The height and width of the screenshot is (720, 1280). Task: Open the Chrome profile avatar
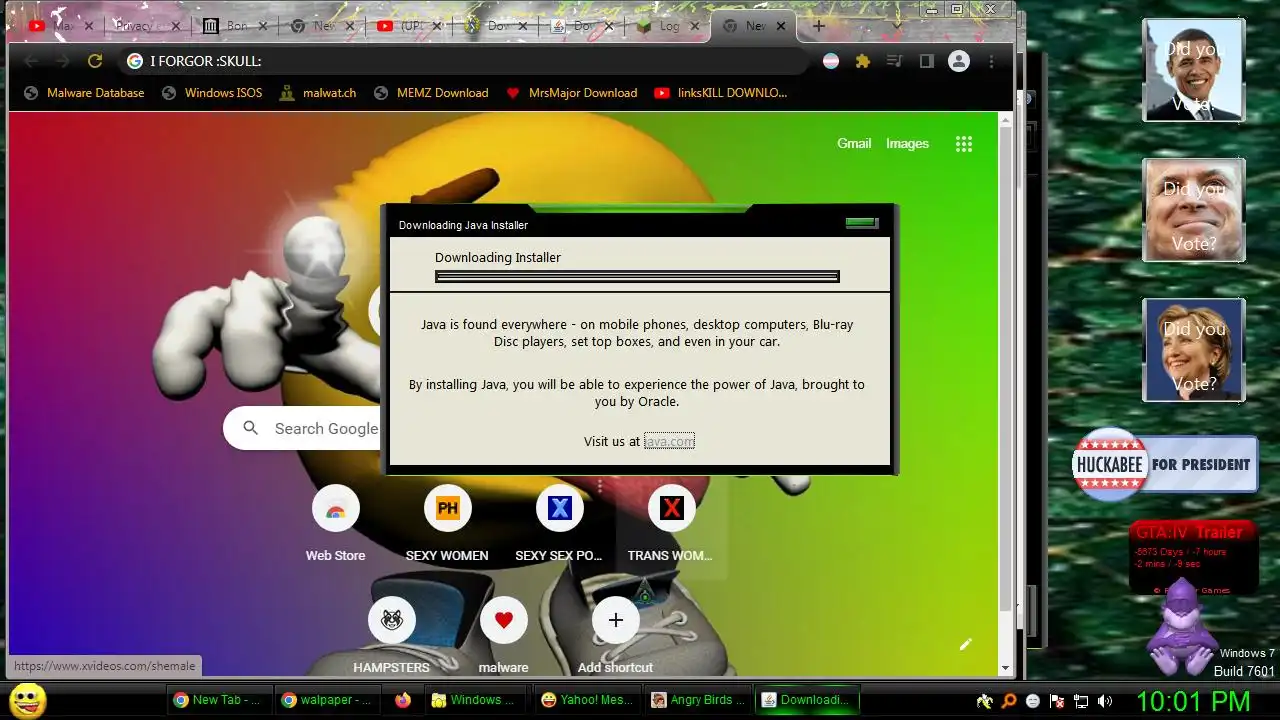point(959,61)
